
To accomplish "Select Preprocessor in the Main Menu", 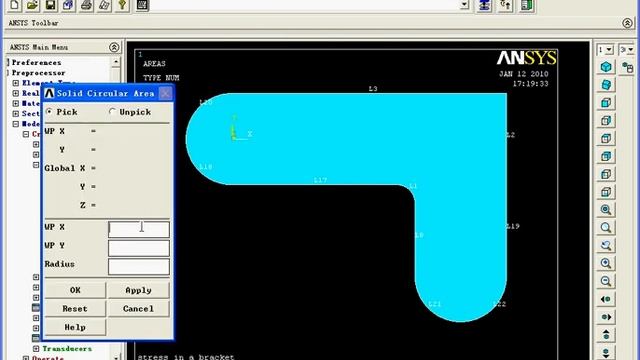I will 38,73.
